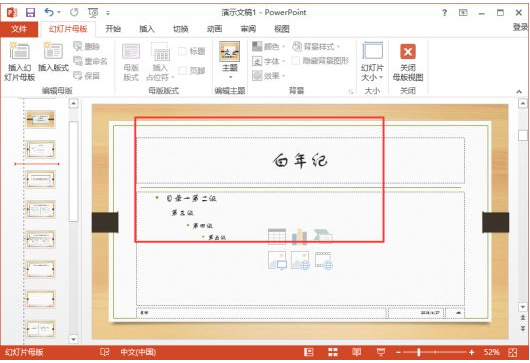Click thumbnail pane scroll down arrow
Image resolution: width=530 pixels, height=363 pixels.
(x=73, y=339)
